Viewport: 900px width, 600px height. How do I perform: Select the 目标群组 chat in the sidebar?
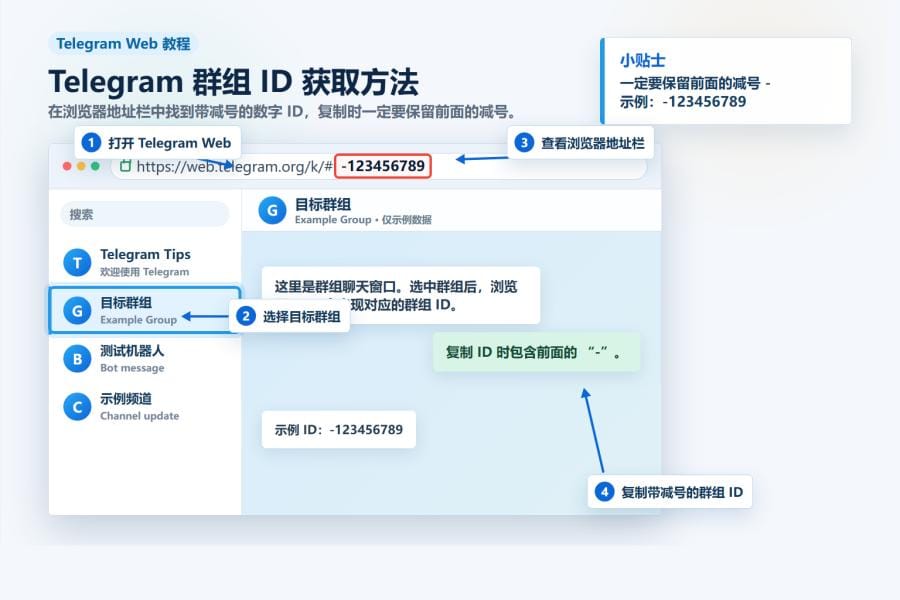tap(145, 310)
